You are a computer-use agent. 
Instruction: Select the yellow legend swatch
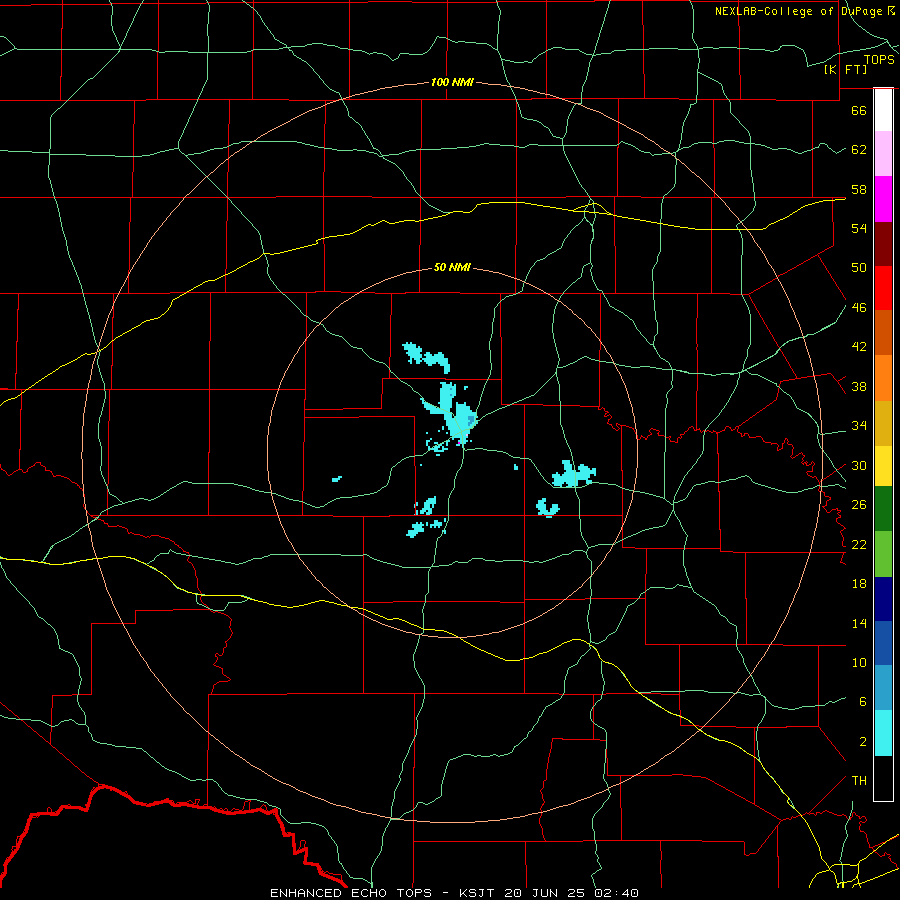(x=883, y=466)
